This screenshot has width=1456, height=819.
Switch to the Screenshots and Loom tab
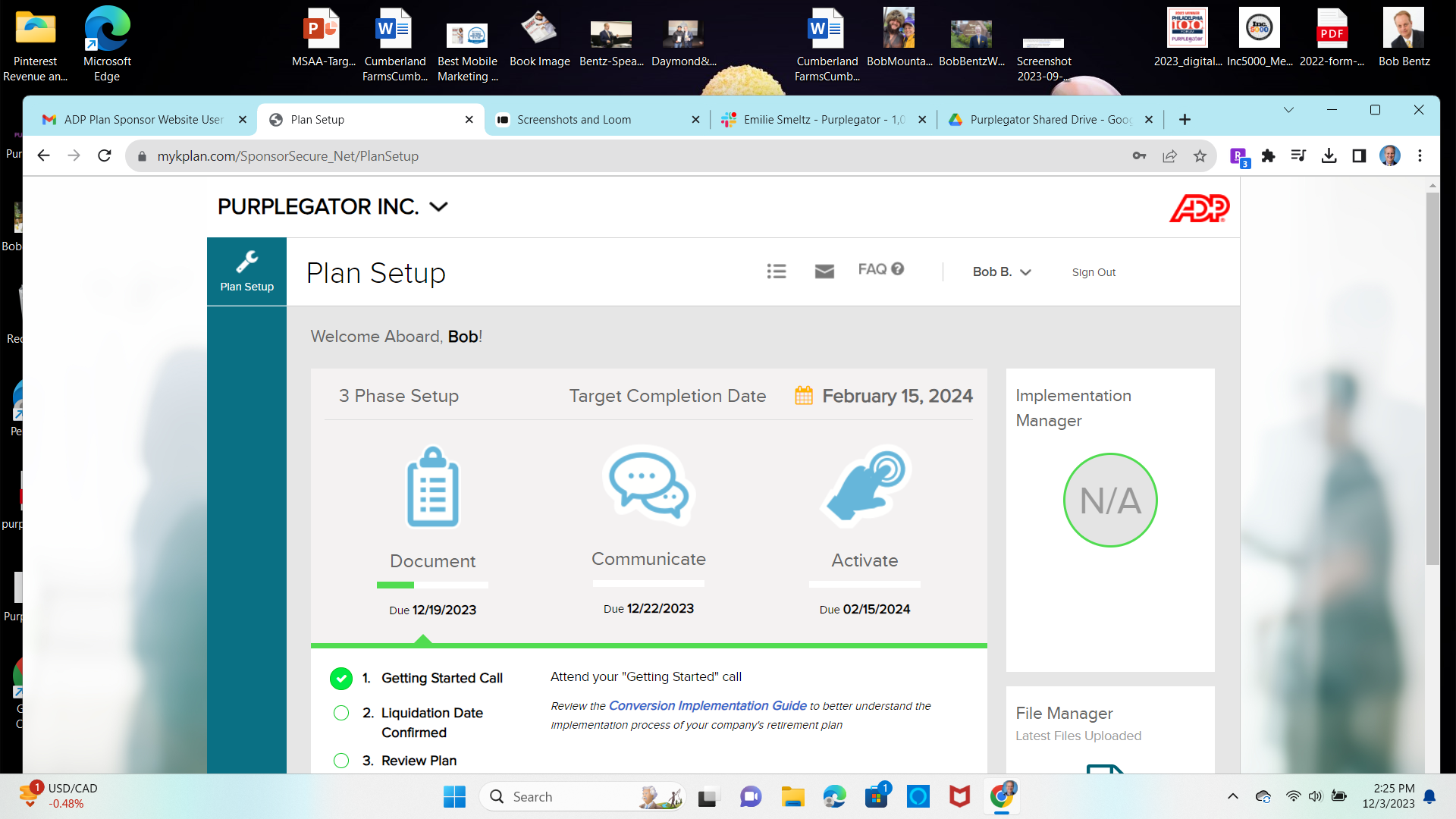tap(574, 120)
